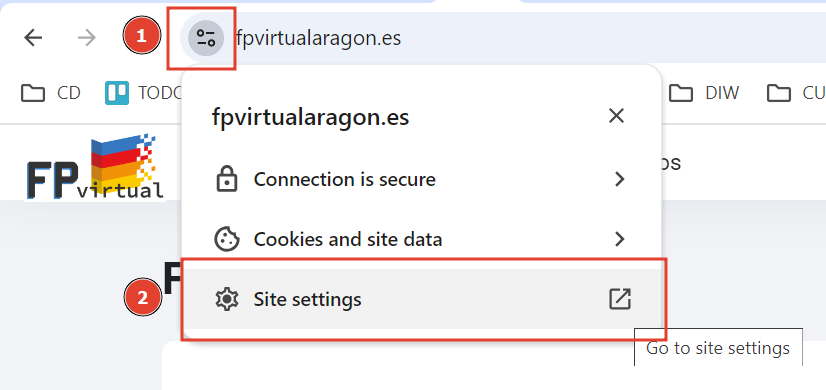Expand the Connection is secure chevron
826x390 pixels.
click(x=620, y=179)
